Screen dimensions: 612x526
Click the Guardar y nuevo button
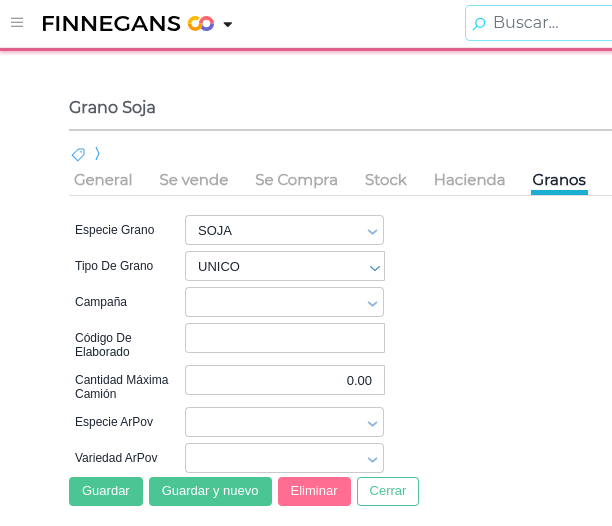[210, 491]
